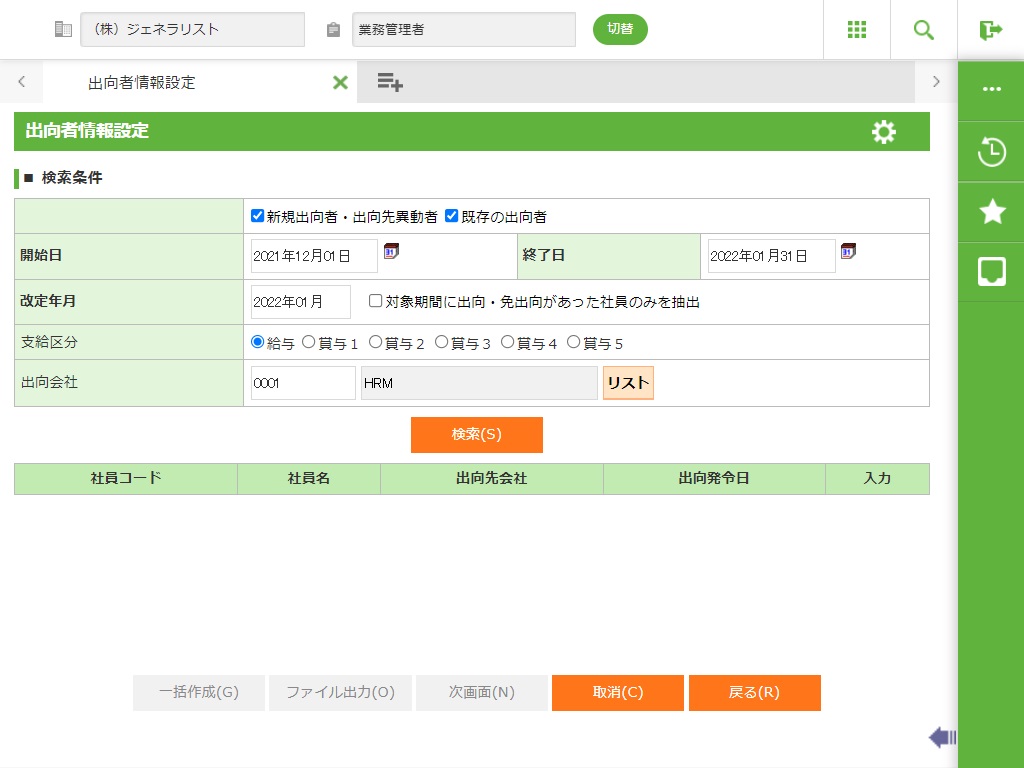The height and width of the screenshot is (768, 1024).
Task: Open the apps grid menu icon
Action: [x=857, y=29]
